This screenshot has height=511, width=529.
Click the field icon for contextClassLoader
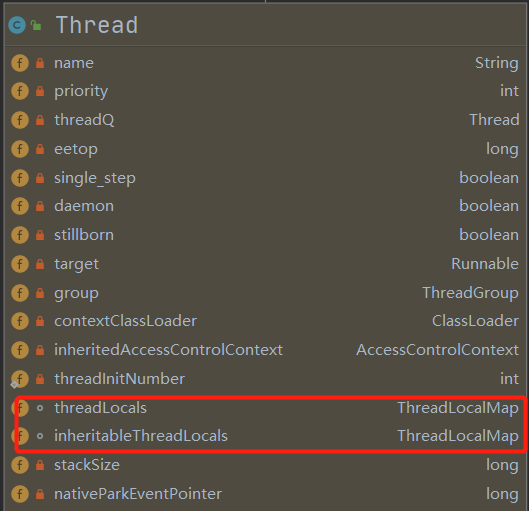tap(20, 321)
